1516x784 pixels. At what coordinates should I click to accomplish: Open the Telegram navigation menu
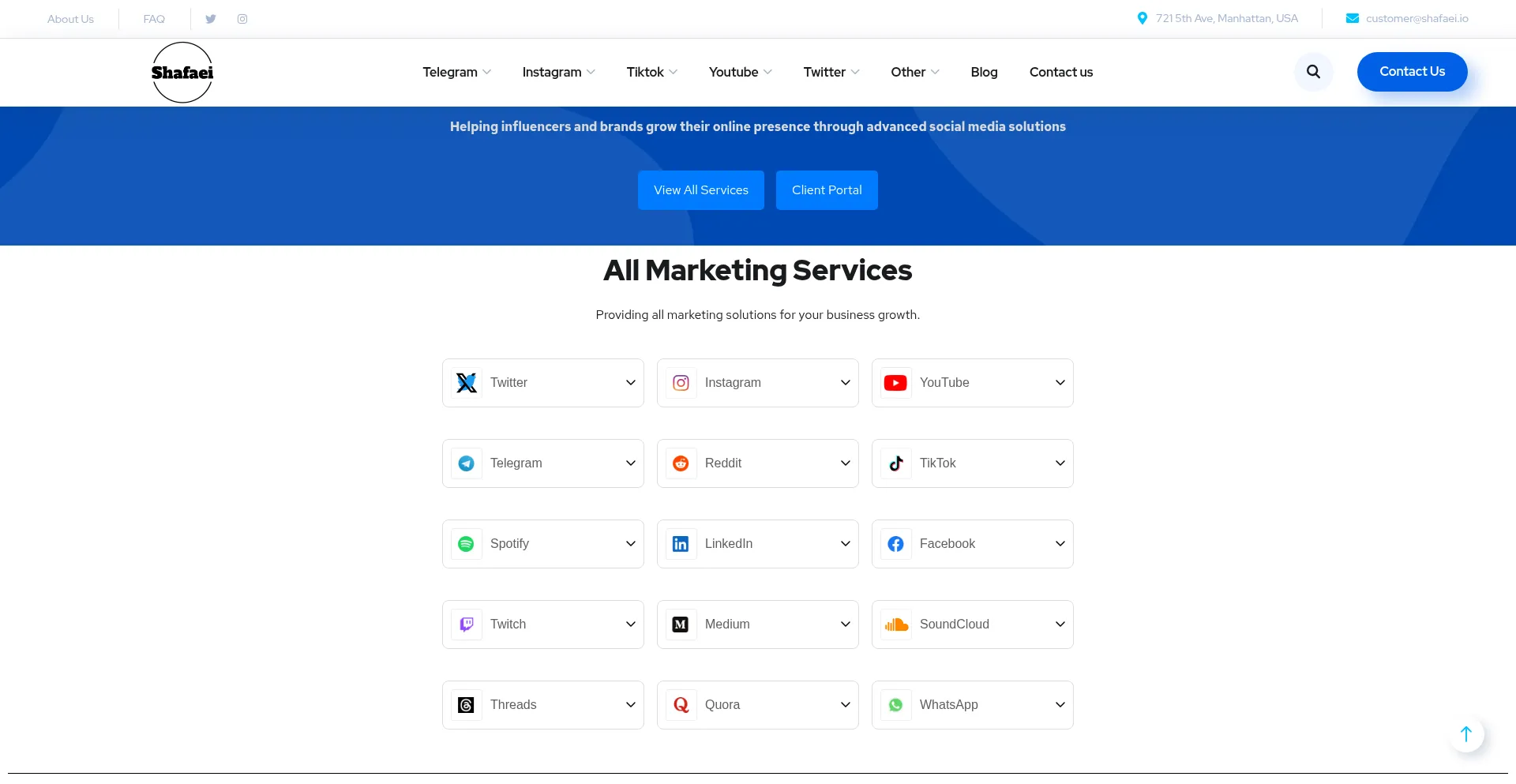(x=456, y=72)
